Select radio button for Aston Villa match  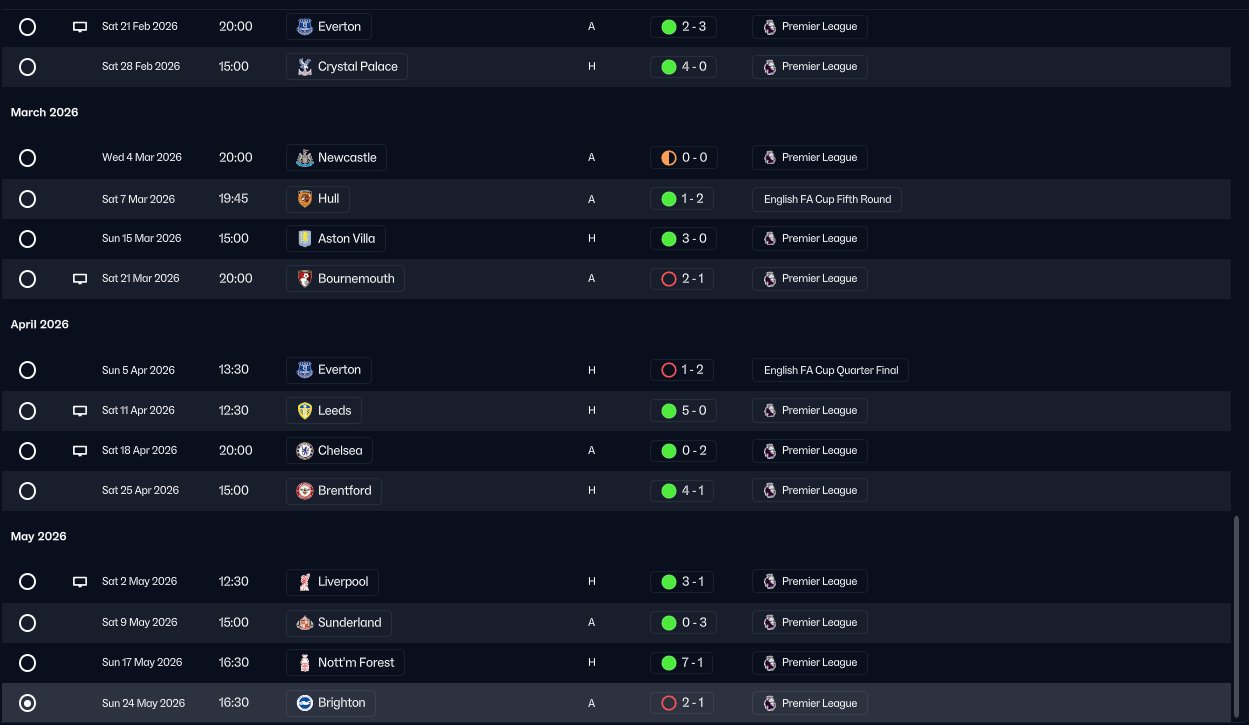click(x=28, y=239)
